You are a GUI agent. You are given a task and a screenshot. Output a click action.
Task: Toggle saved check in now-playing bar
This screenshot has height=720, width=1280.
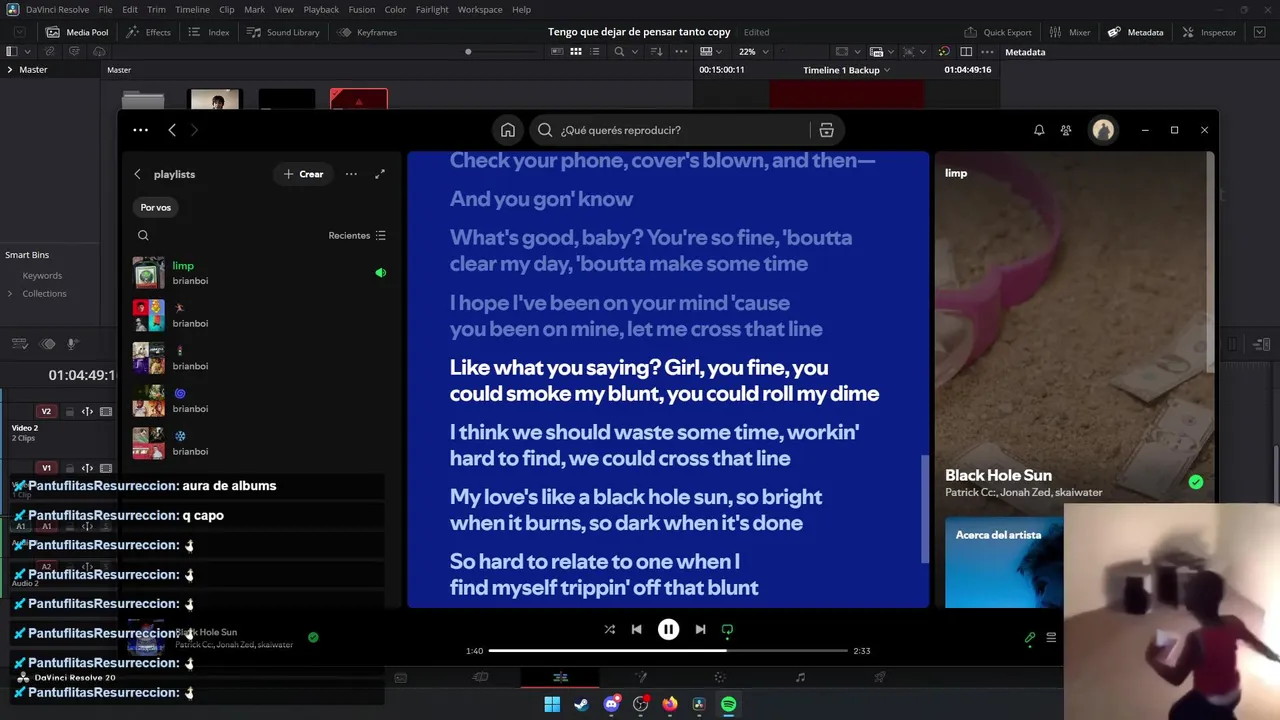313,637
